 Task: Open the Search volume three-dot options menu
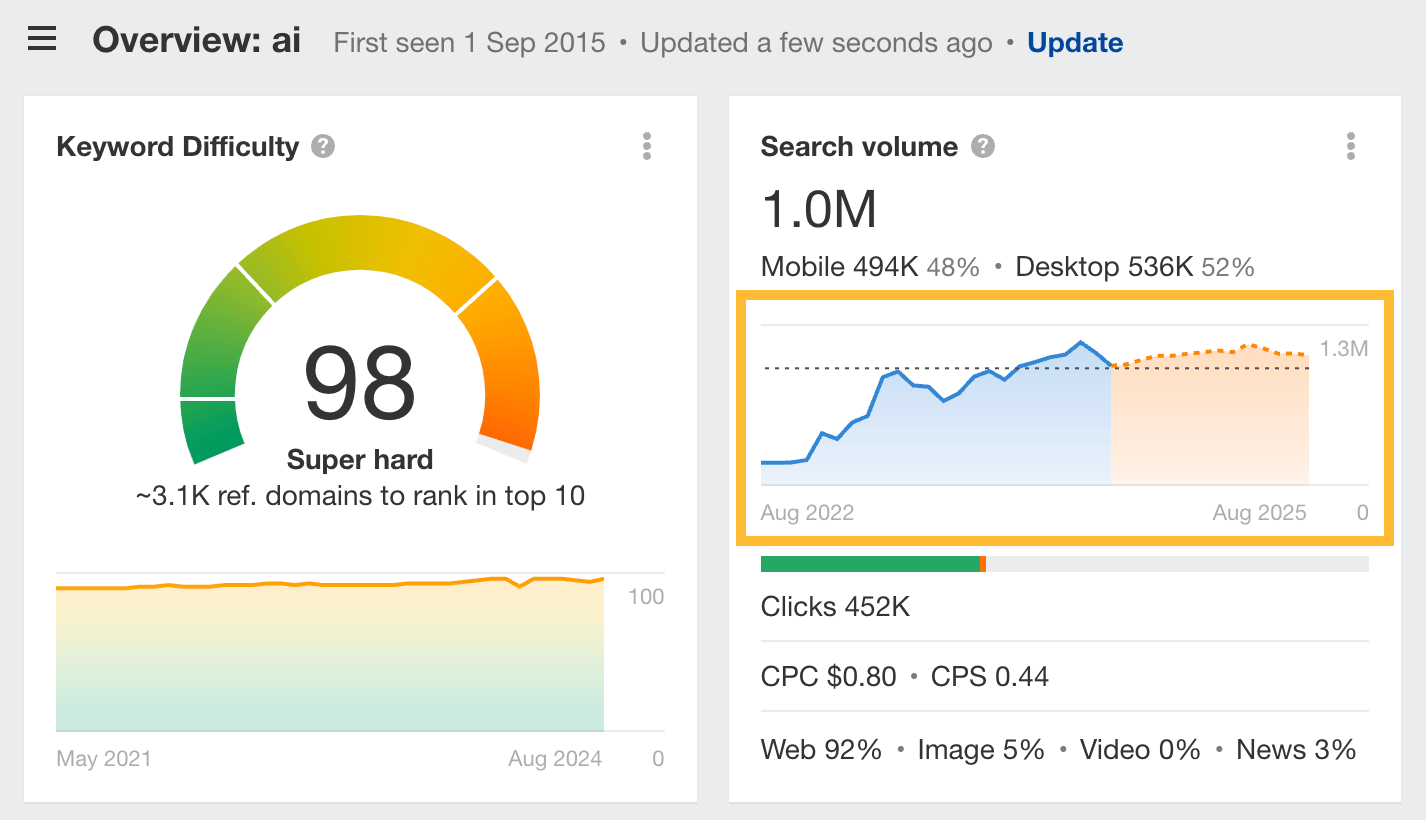[x=1350, y=146]
